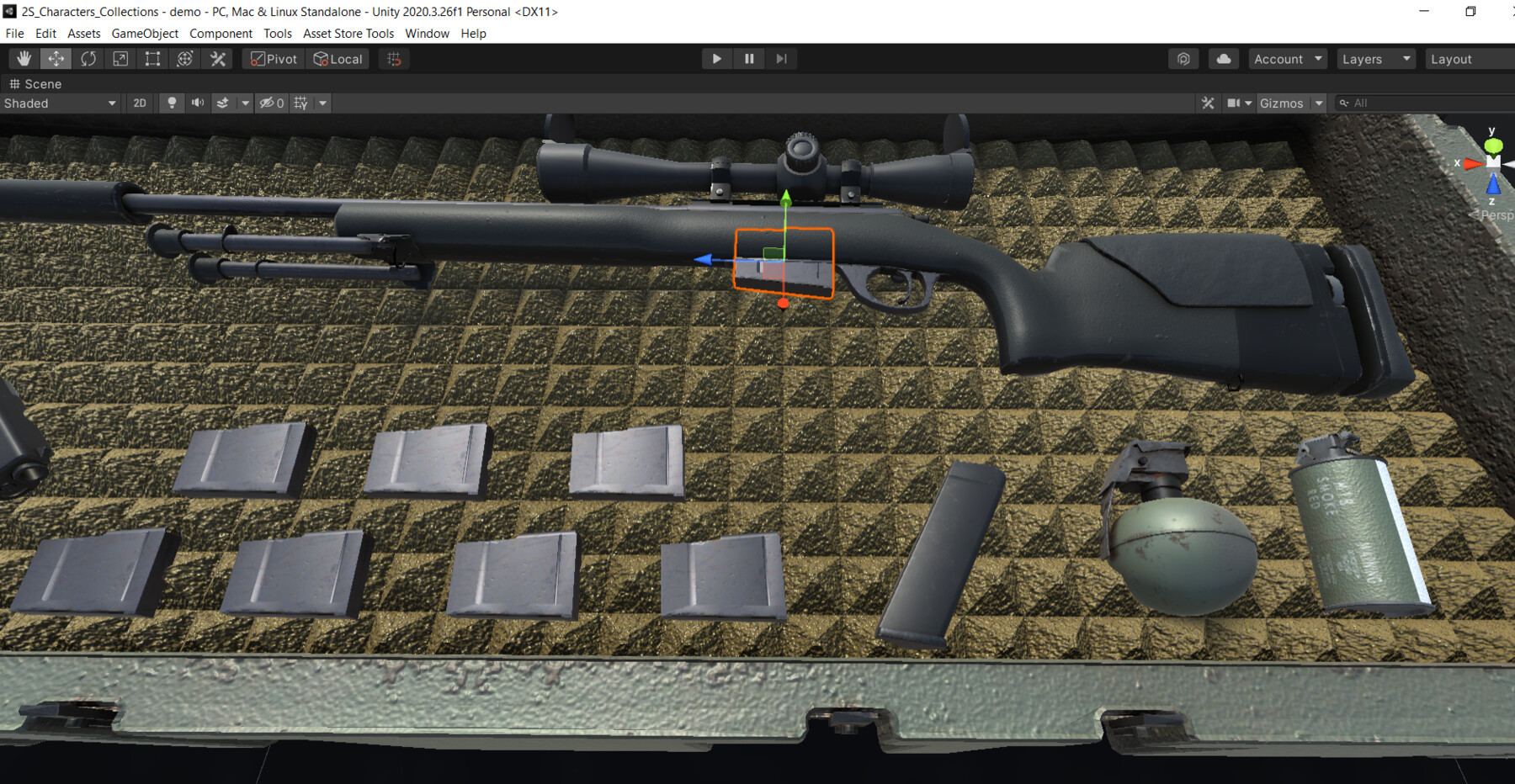The width and height of the screenshot is (1515, 784).
Task: Open the Layers dropdown
Action: coord(1375,59)
